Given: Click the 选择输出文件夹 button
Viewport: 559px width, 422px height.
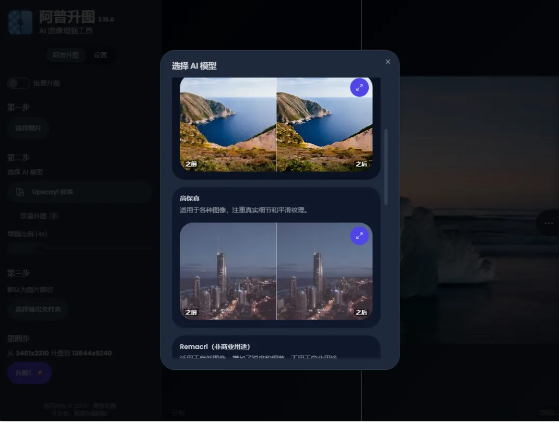Looking at the screenshot, I should tap(38, 309).
